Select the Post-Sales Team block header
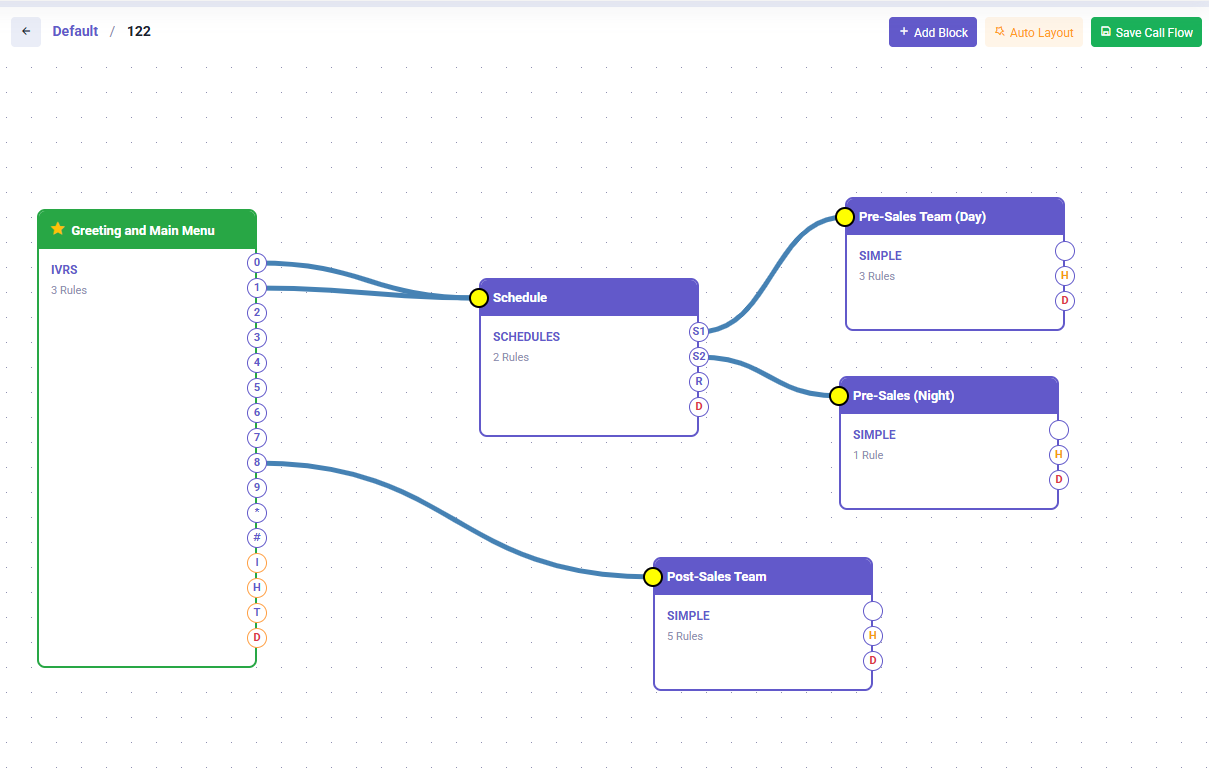This screenshot has height=770, width=1209. point(763,577)
